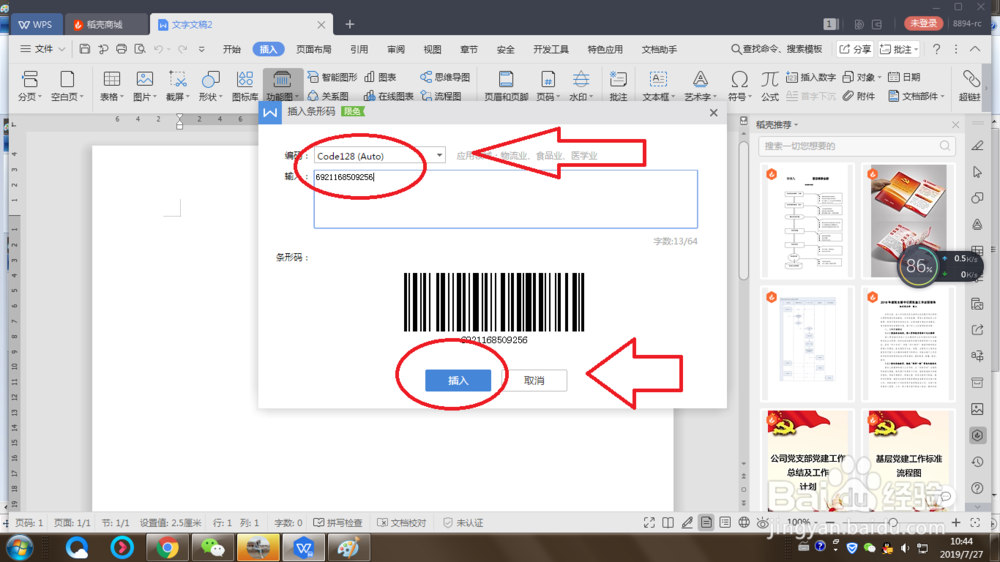The width and height of the screenshot is (1000, 562).
Task: Toggle eye protection mode icon
Action: coord(763,522)
